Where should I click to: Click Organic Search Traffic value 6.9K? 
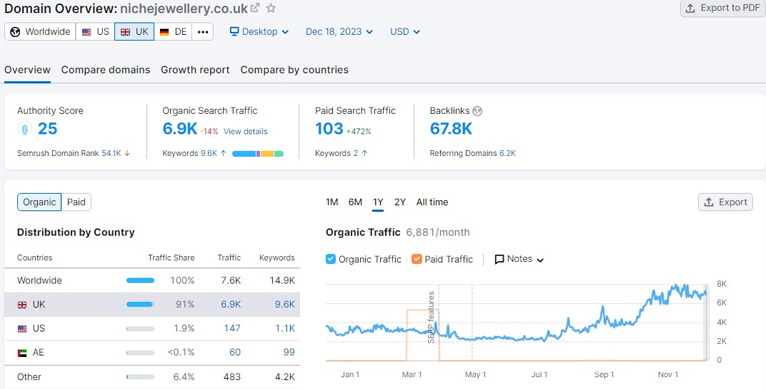(x=180, y=129)
